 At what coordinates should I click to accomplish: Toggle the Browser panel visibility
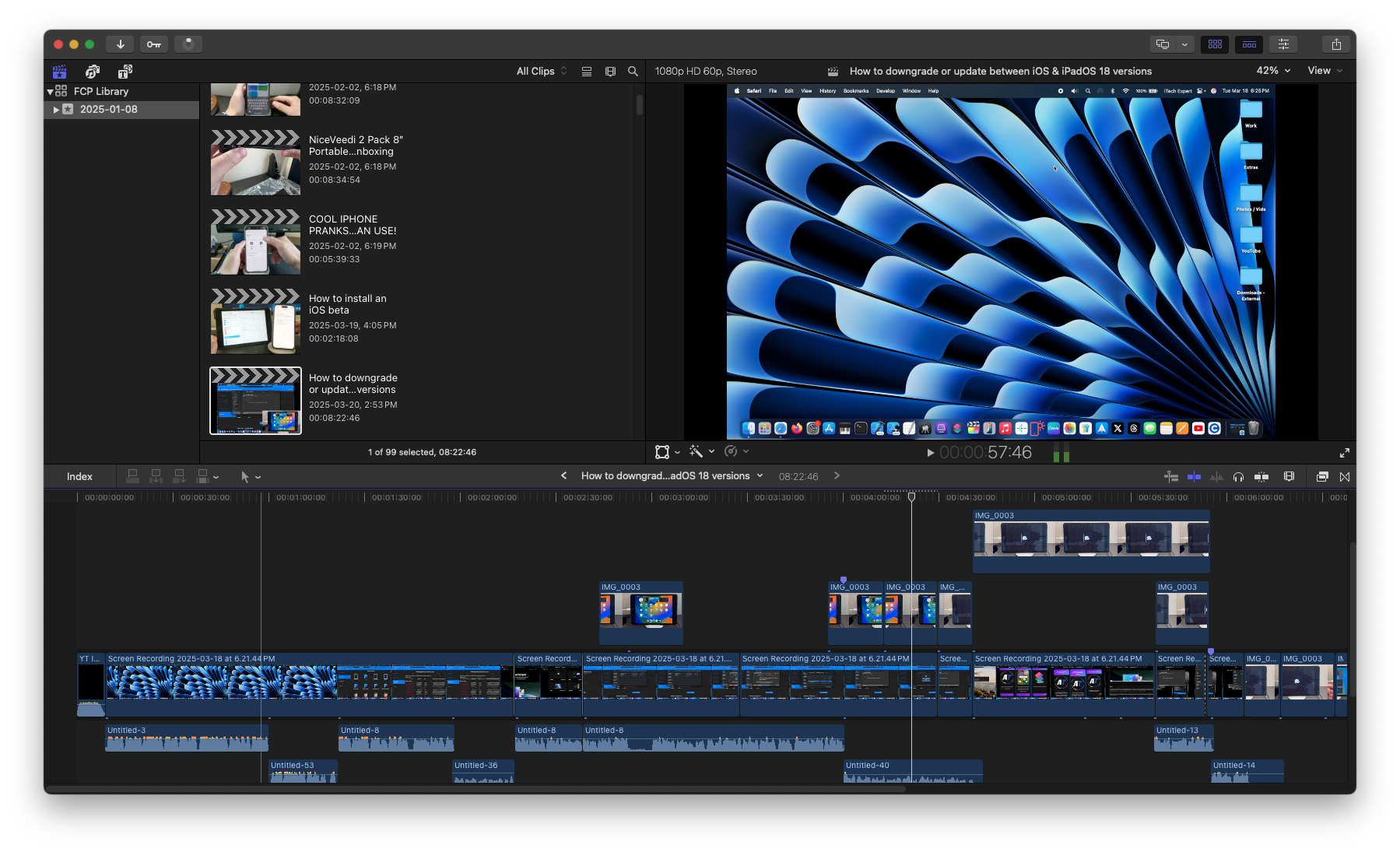(1214, 44)
